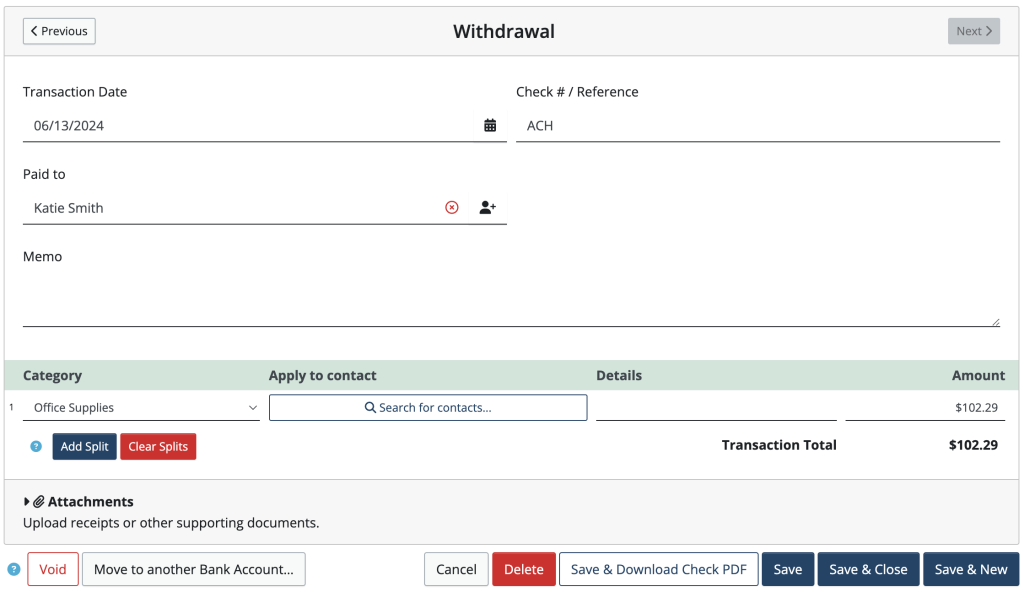Click the paperclip Attachments icon
The image size is (1024, 592).
click(x=38, y=501)
